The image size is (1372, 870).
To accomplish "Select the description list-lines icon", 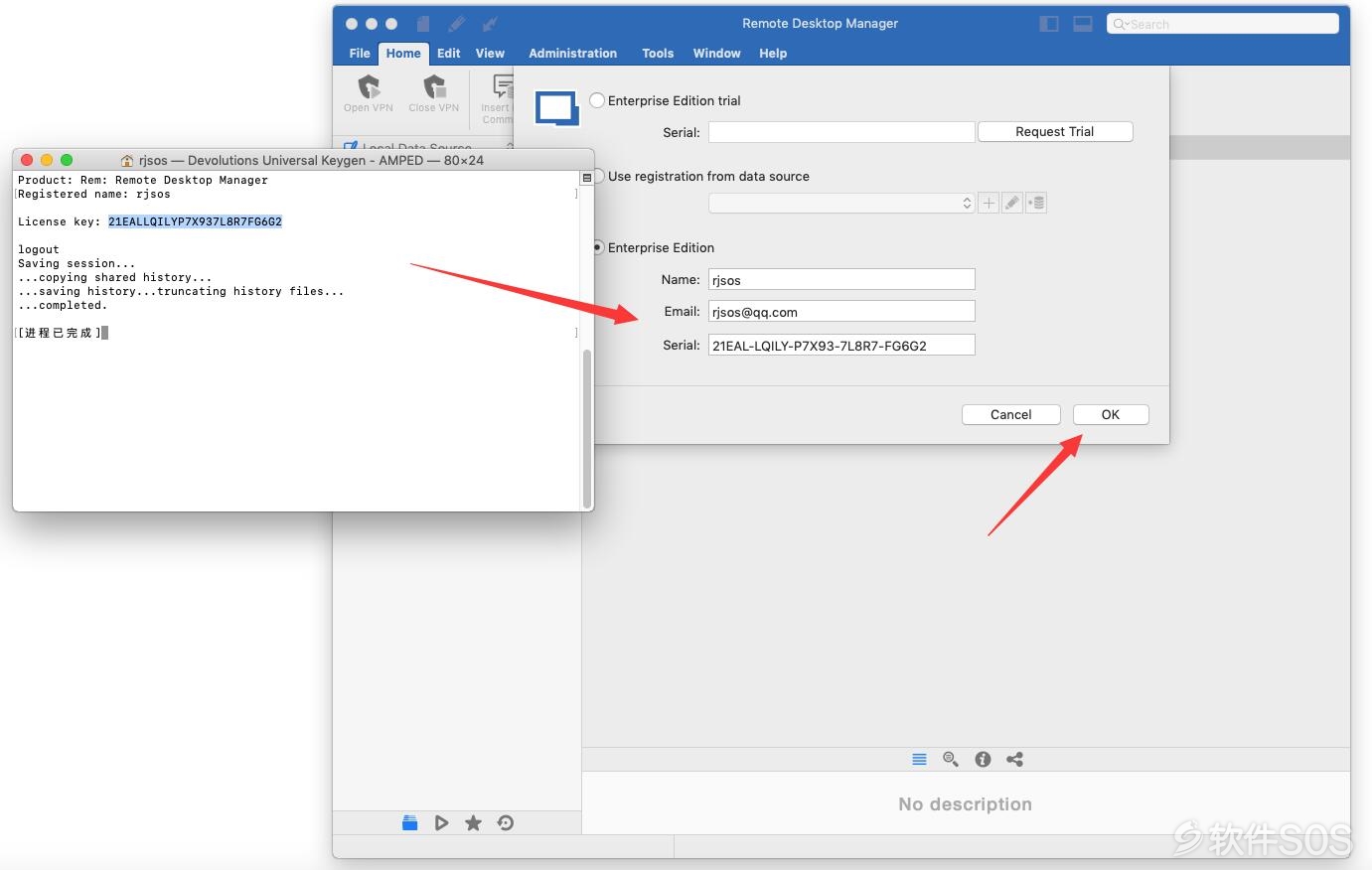I will tap(919, 759).
